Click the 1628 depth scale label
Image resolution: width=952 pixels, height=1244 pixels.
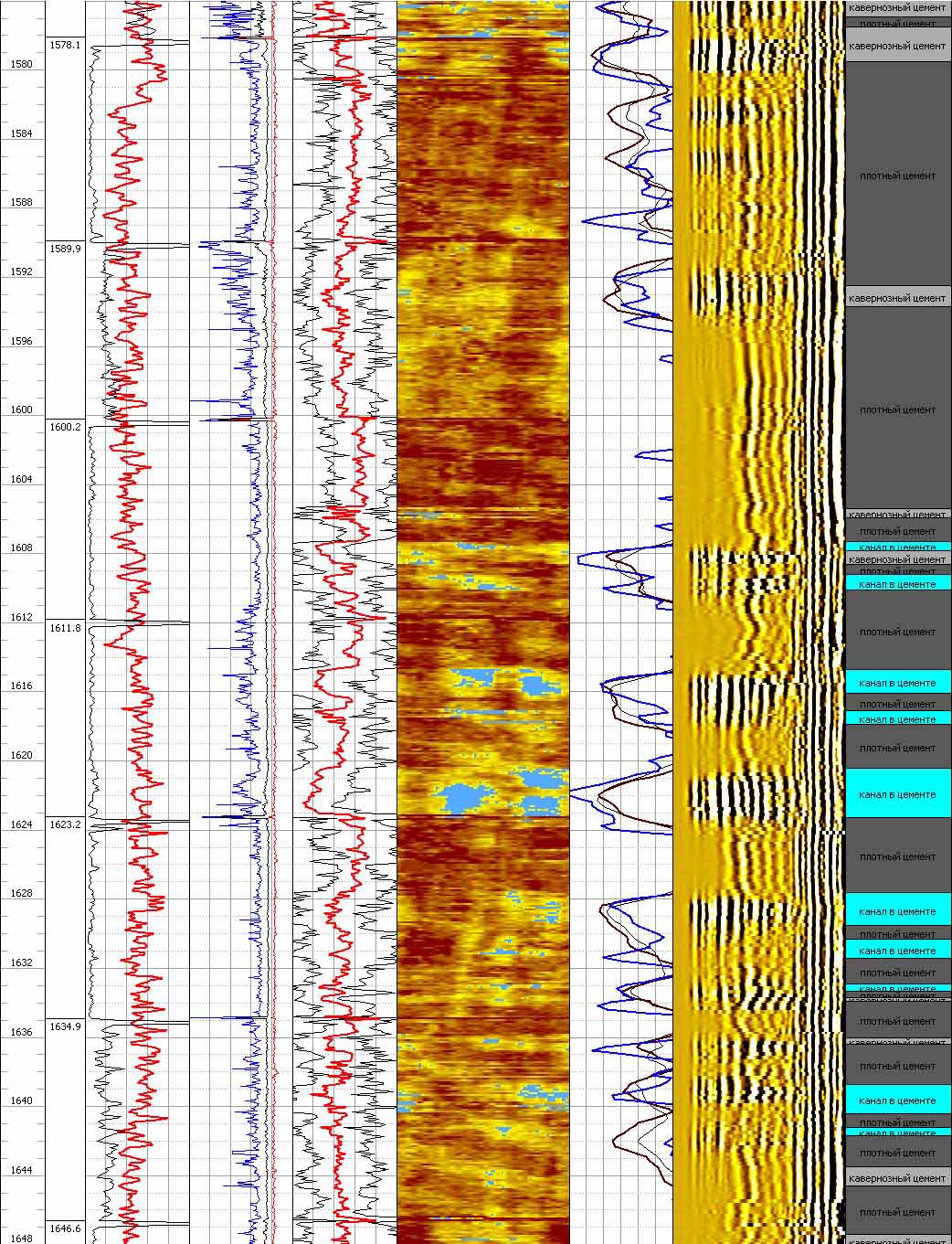coord(21,893)
